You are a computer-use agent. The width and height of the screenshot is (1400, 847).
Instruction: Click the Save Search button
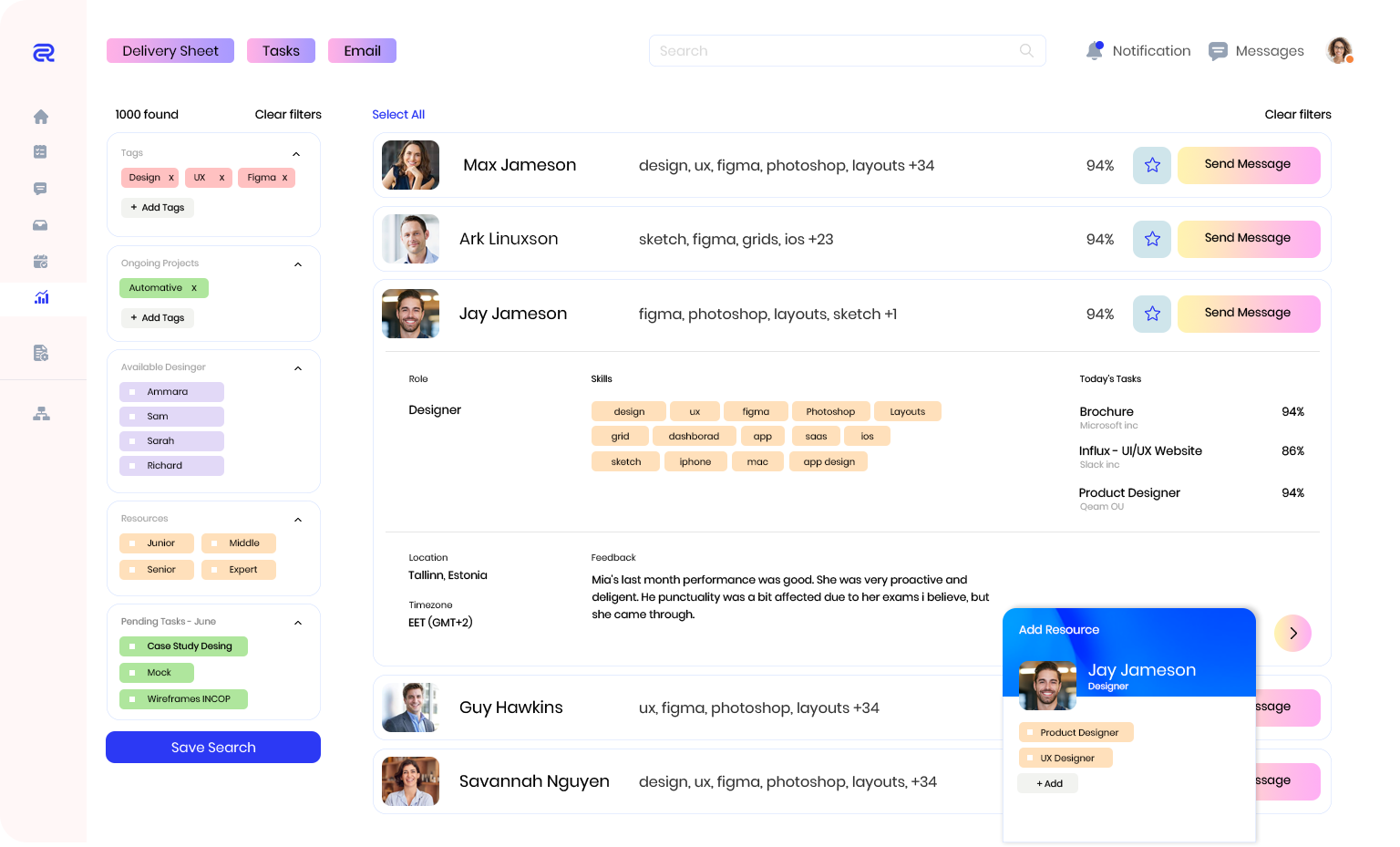pos(213,747)
